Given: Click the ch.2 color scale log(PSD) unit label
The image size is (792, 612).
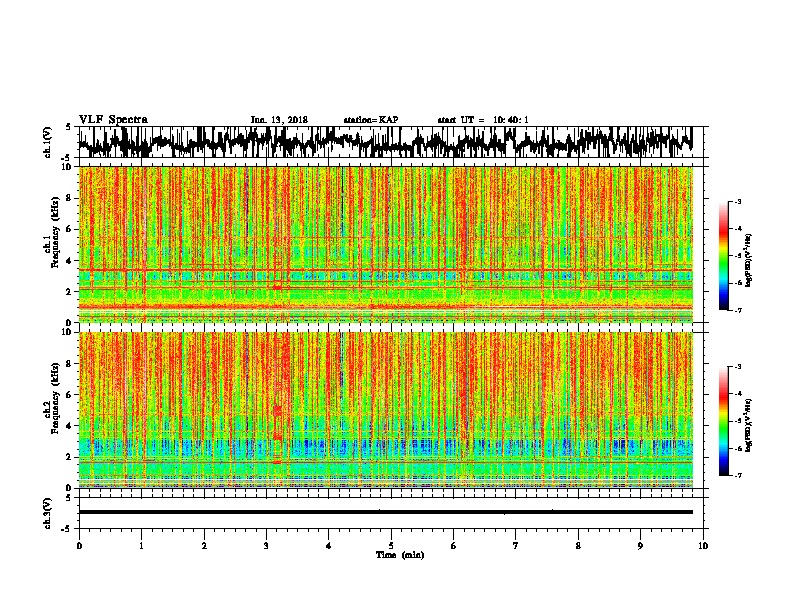Looking at the screenshot, I should click(749, 425).
